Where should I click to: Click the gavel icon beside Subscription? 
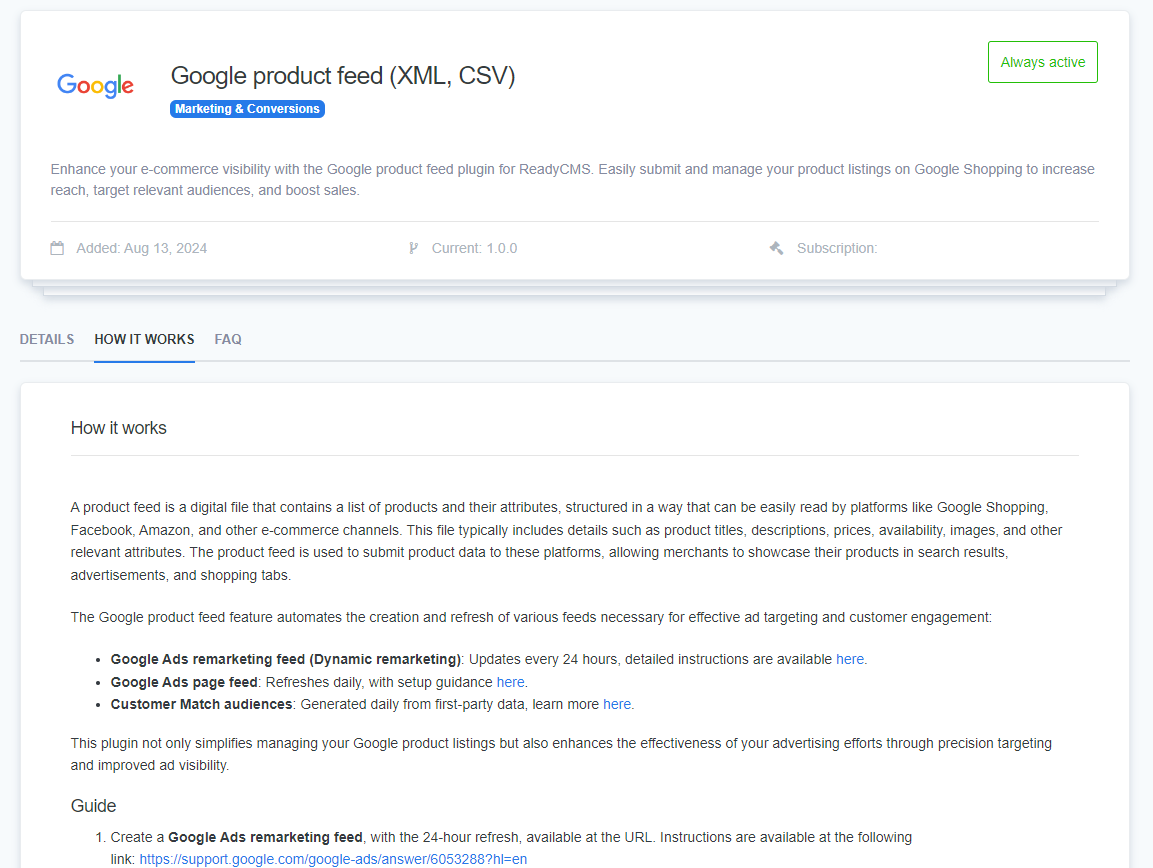tap(776, 248)
